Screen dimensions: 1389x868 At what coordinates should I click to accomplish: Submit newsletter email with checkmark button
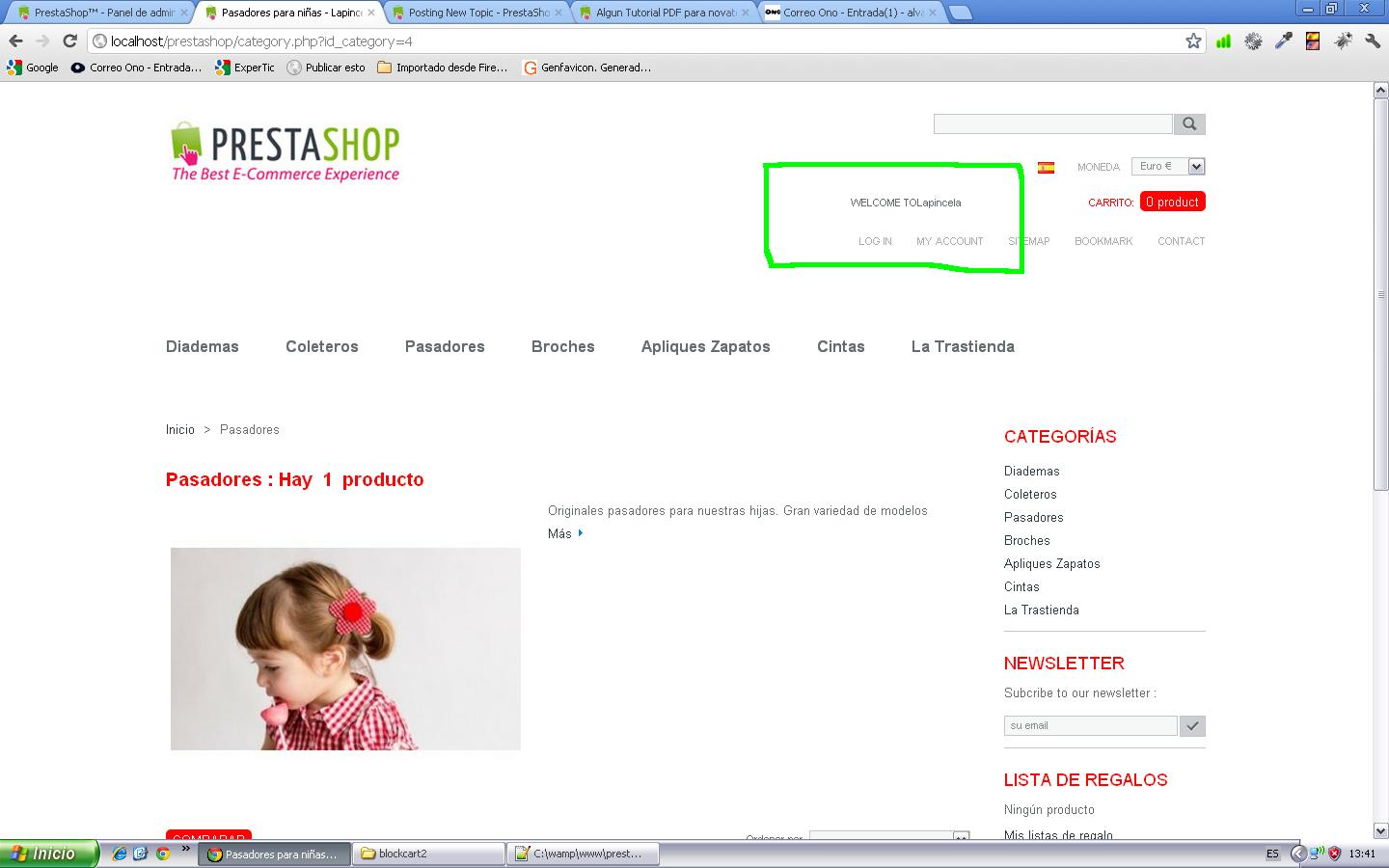[1192, 725]
